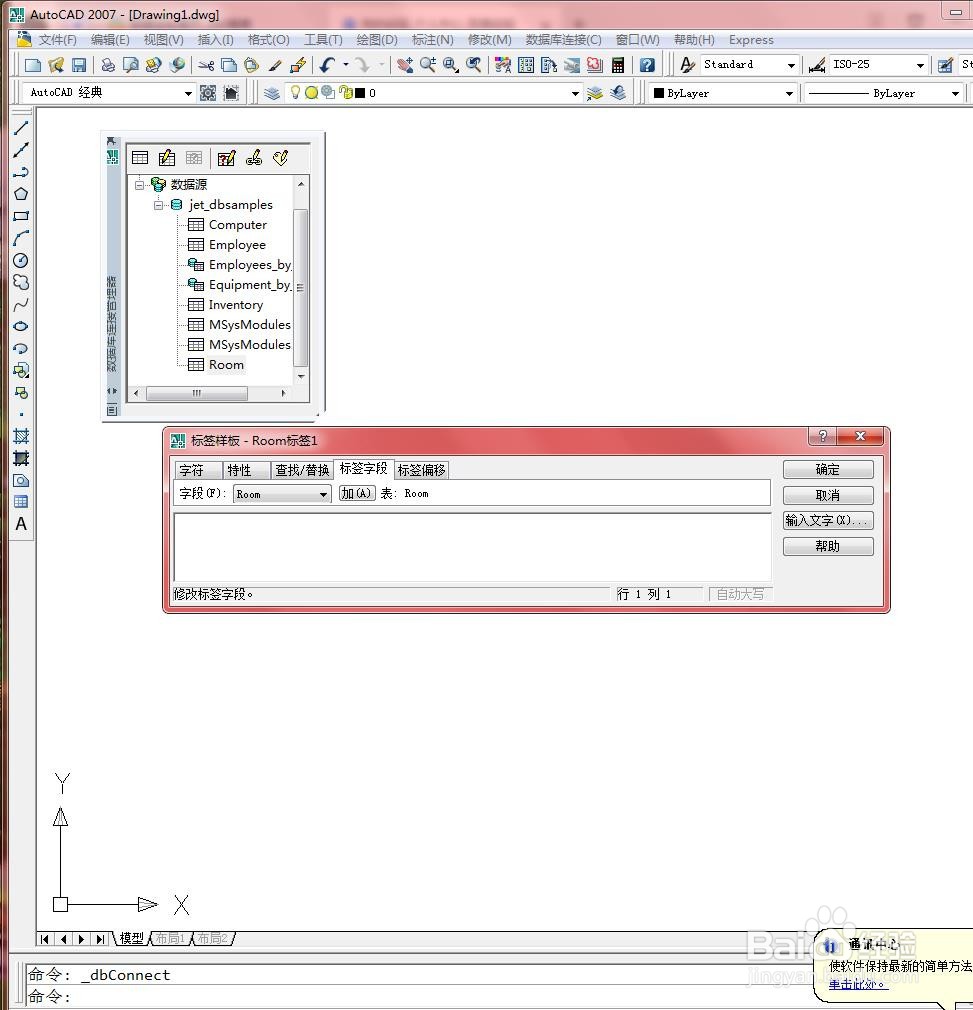Click the 加(A) add field button
This screenshot has width=973, height=1010.
[357, 493]
